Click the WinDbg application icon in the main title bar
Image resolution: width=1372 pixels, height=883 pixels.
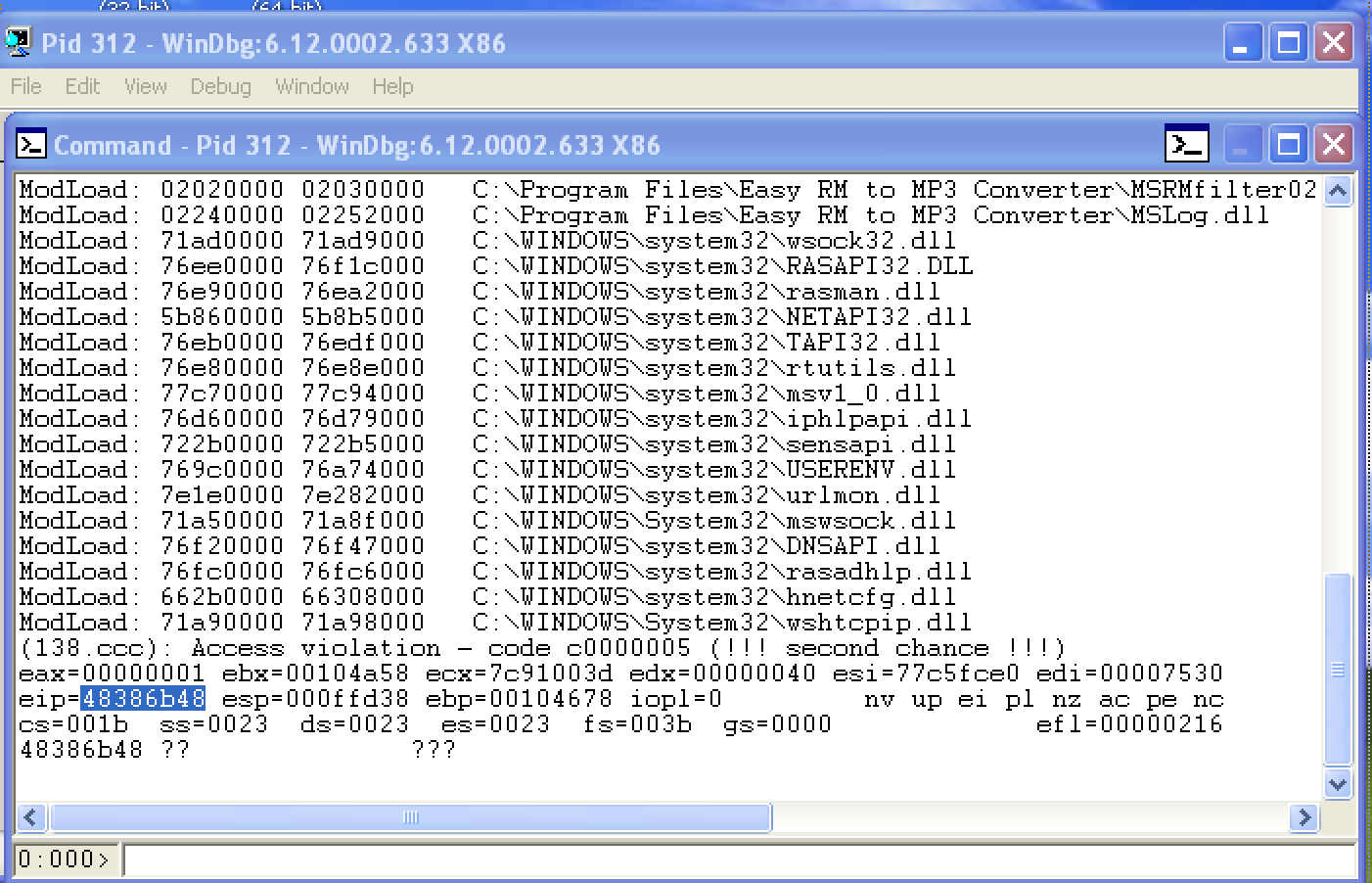coord(18,42)
